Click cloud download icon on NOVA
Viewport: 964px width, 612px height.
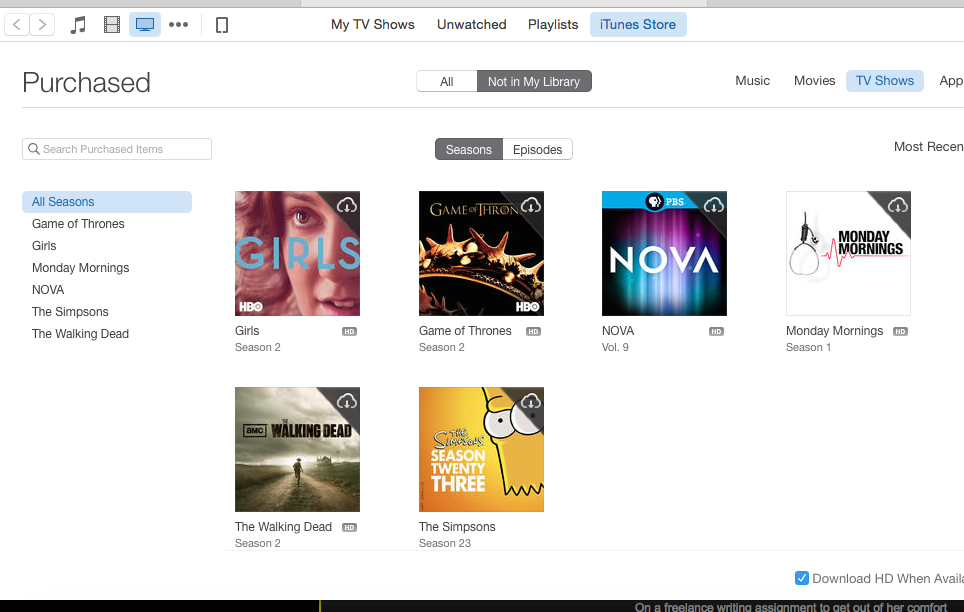[x=714, y=205]
